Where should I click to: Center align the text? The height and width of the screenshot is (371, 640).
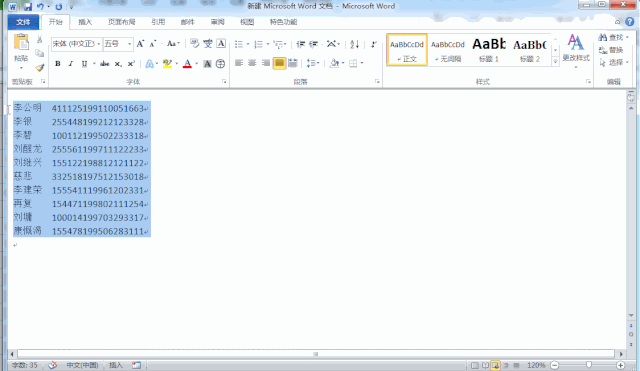pos(252,63)
